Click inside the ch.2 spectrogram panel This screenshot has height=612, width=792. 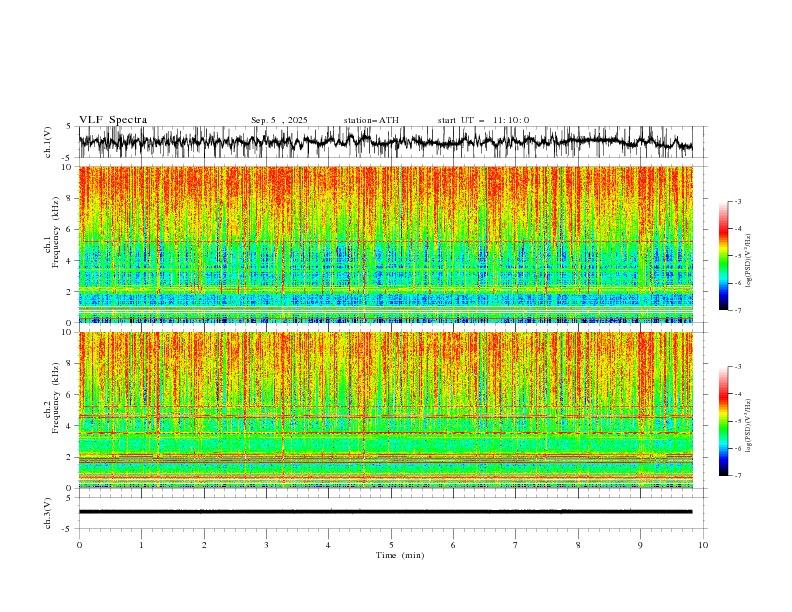[x=386, y=410]
